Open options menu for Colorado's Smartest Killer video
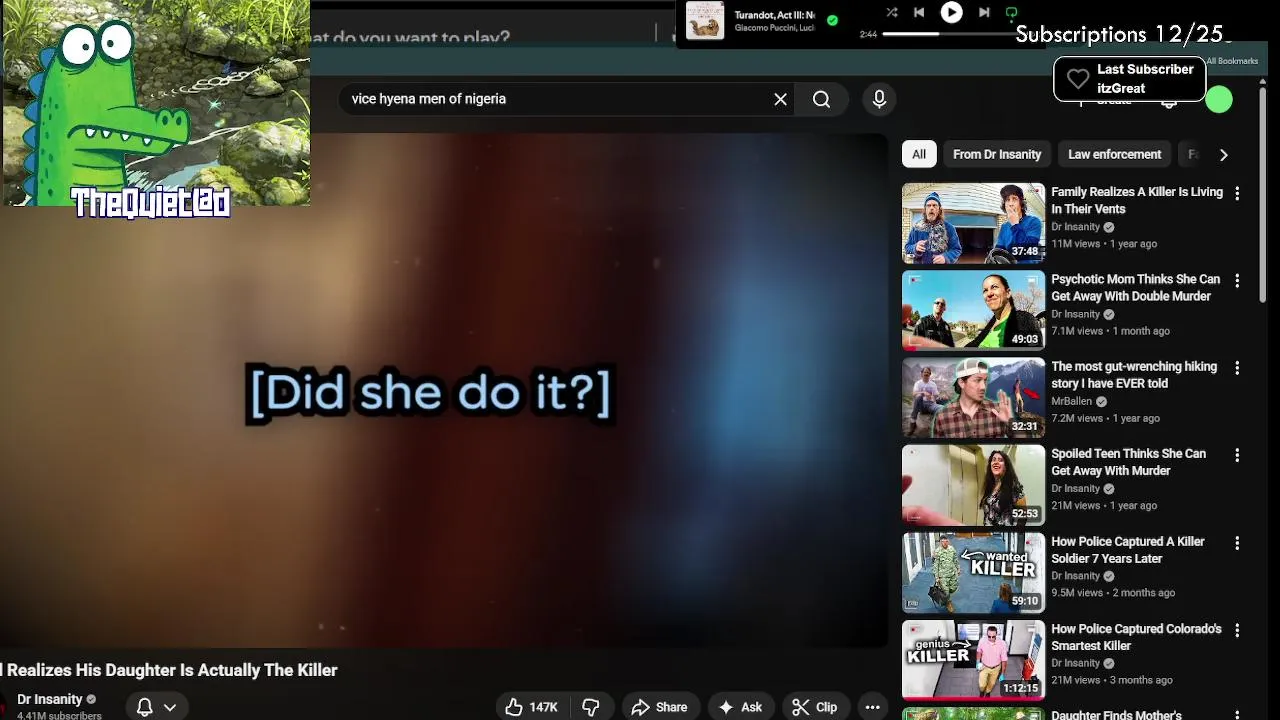 (x=1237, y=630)
